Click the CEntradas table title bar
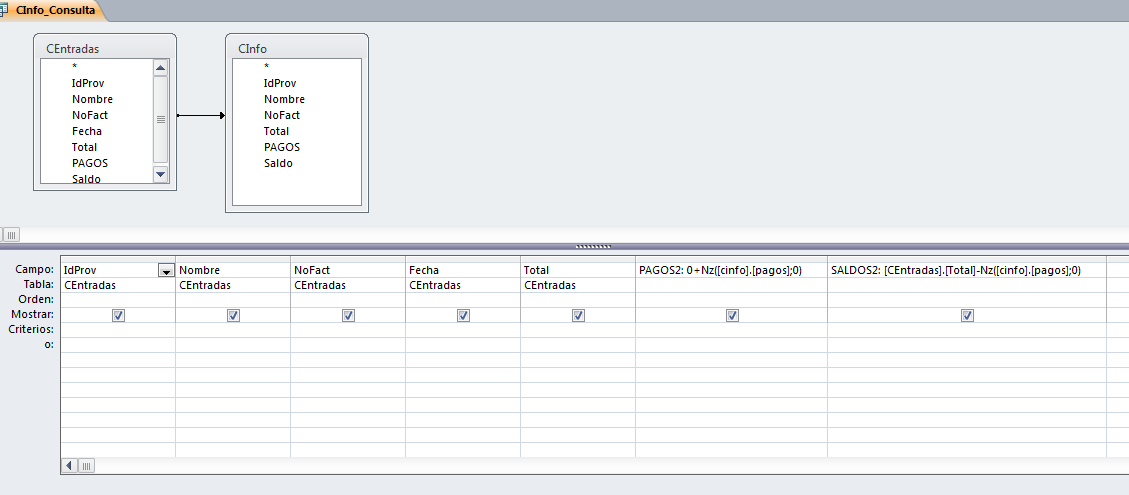The image size is (1129, 495). [x=104, y=49]
